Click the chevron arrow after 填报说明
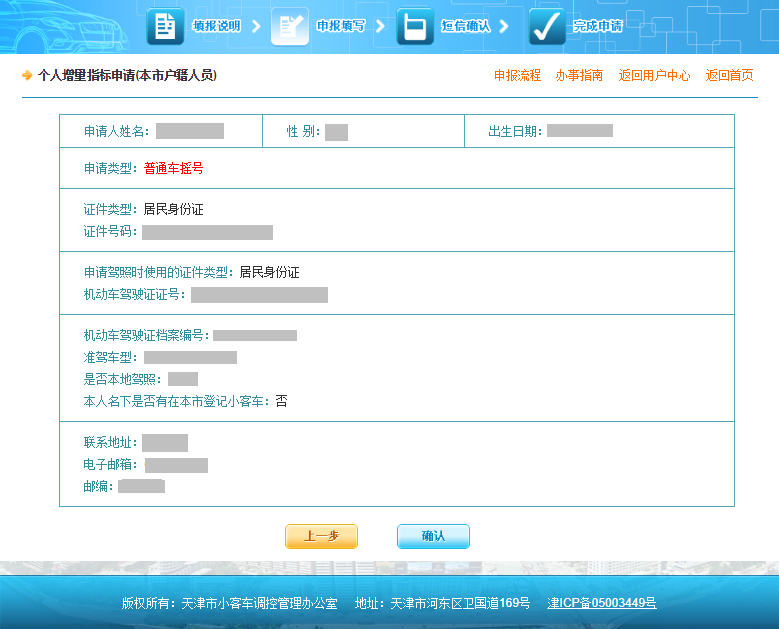 click(x=255, y=26)
